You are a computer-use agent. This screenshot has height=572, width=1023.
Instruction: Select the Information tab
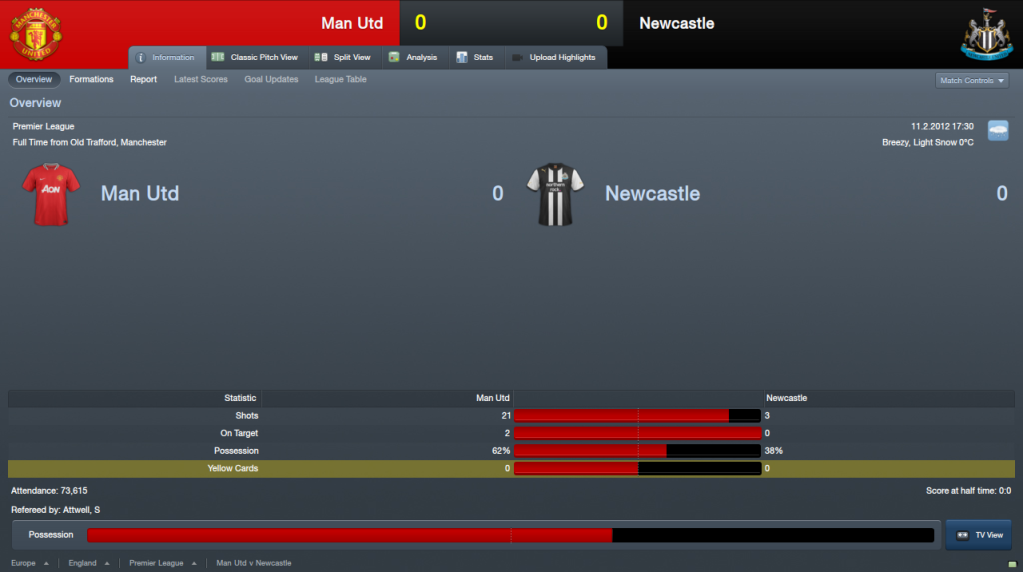point(166,57)
